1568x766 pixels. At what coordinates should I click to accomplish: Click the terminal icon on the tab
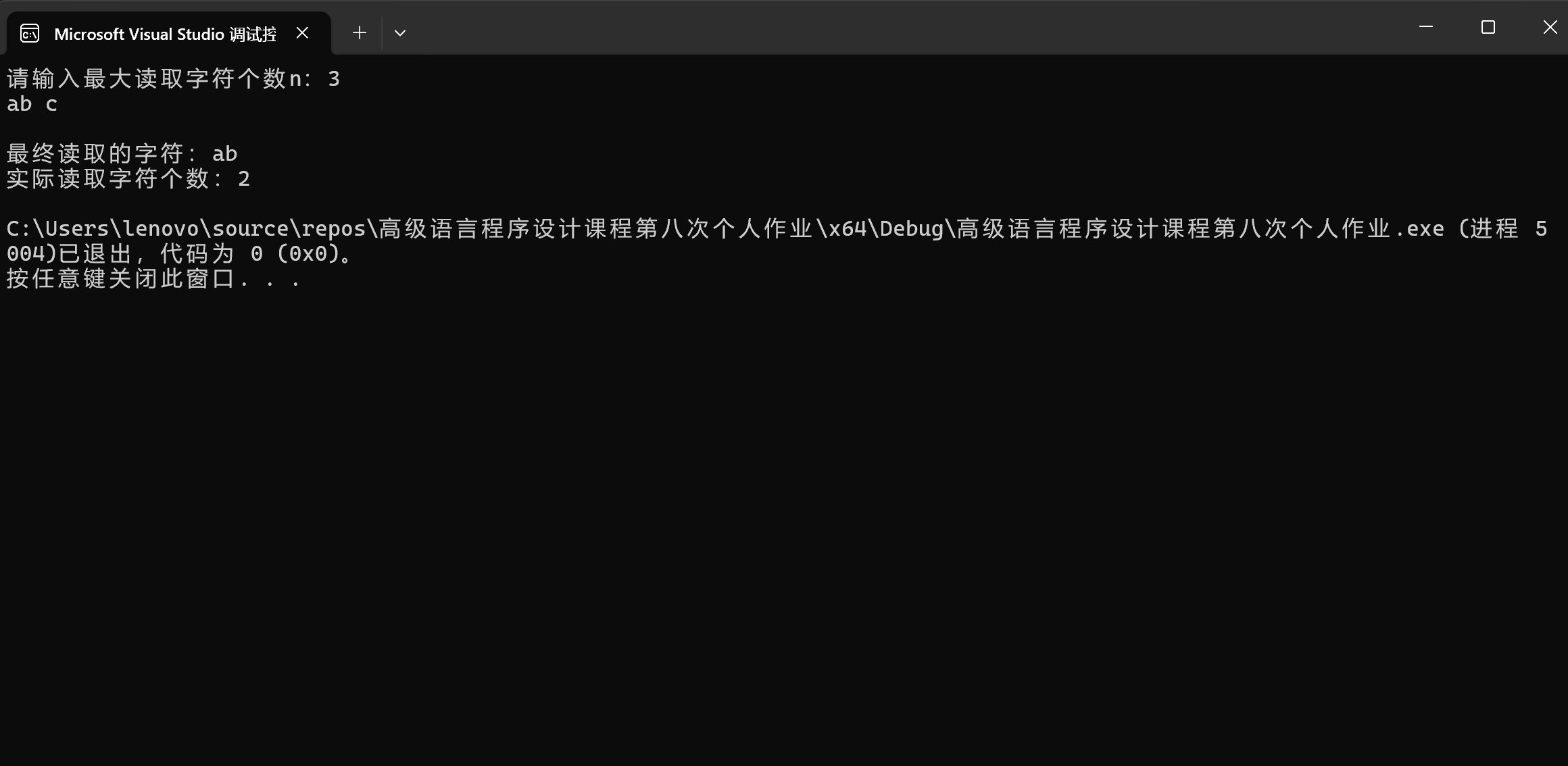(x=30, y=33)
